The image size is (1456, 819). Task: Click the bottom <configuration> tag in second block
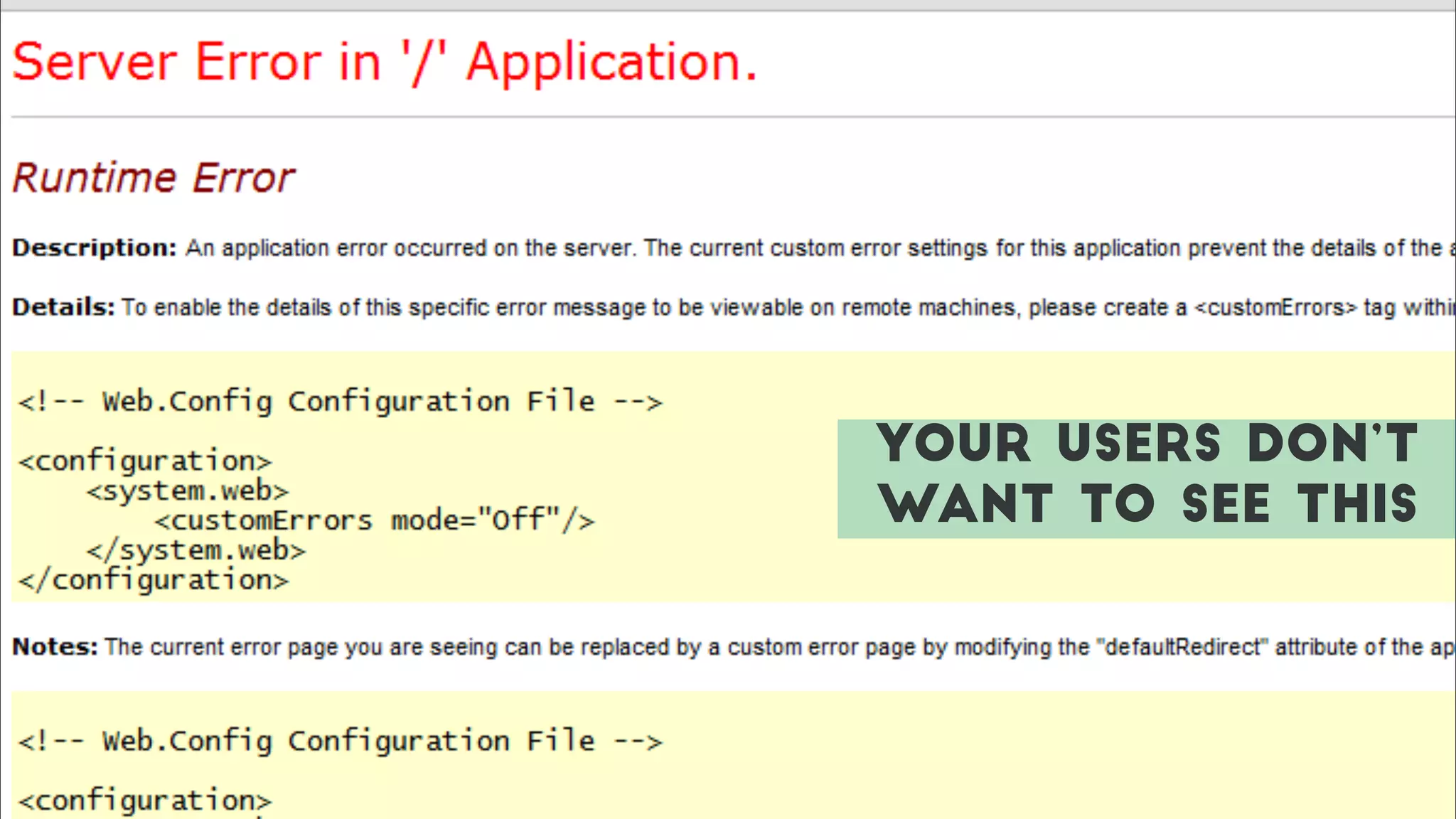click(145, 801)
